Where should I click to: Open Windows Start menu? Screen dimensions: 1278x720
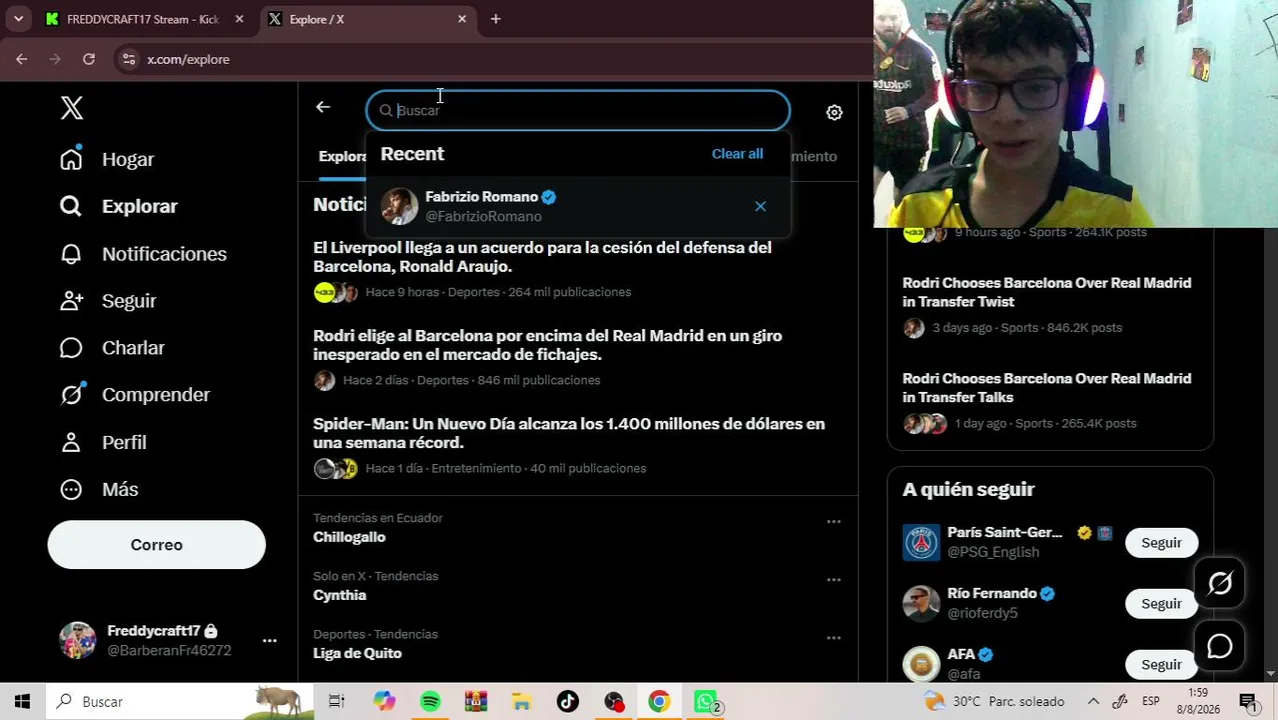coord(22,702)
